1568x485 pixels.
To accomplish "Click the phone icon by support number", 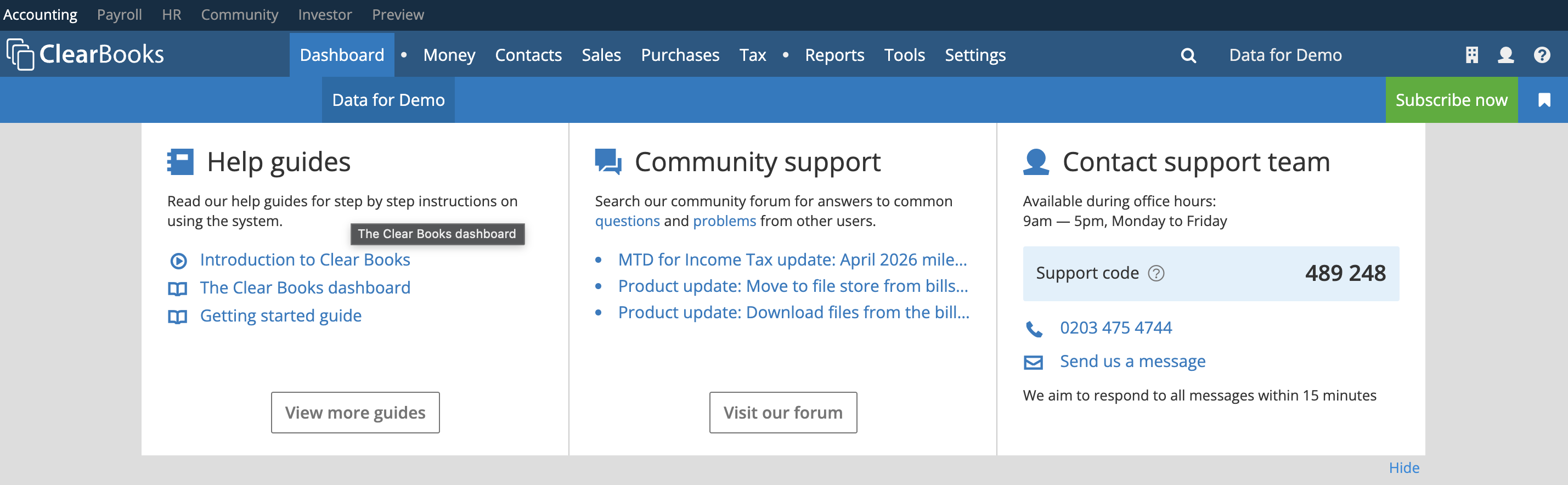I will pos(1034,329).
